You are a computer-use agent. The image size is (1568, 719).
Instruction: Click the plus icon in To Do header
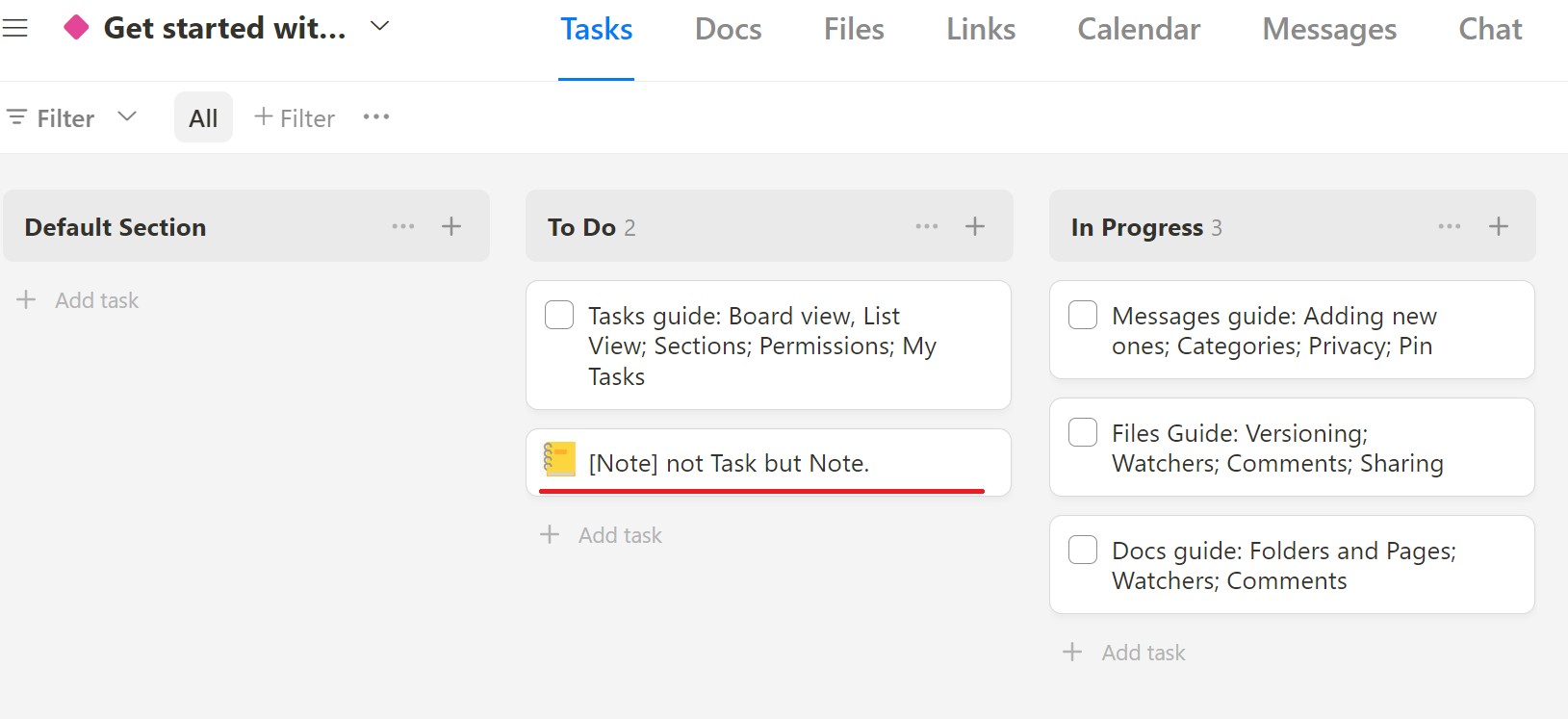[975, 226]
